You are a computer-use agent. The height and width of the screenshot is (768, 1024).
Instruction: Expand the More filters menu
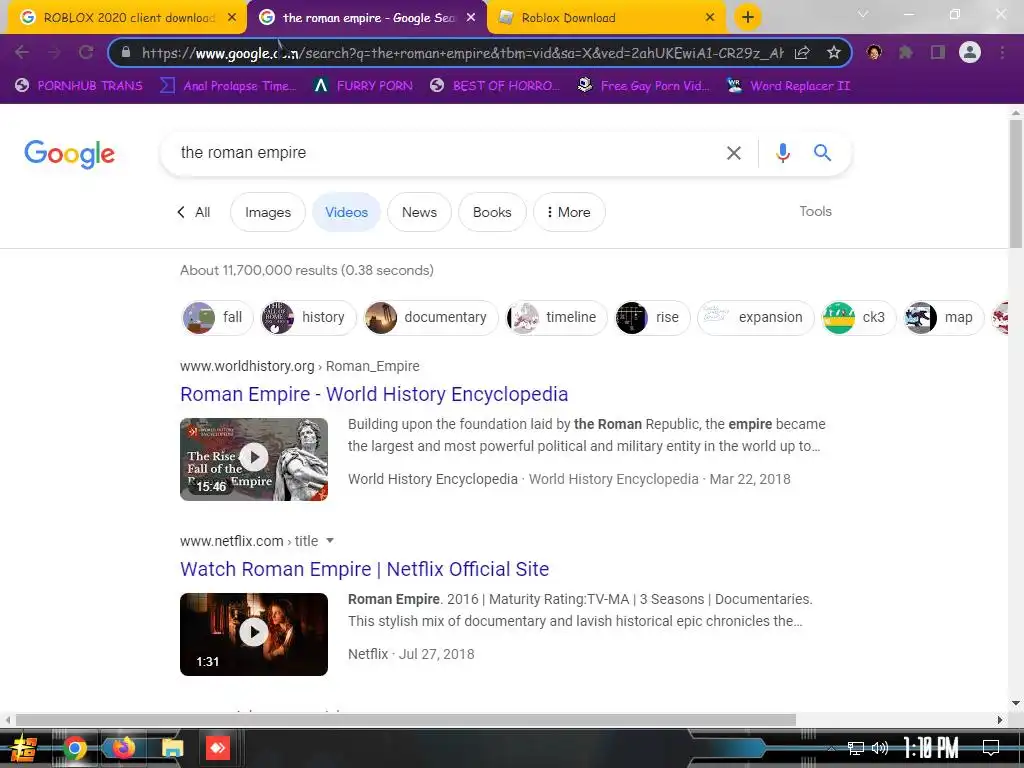(x=569, y=212)
